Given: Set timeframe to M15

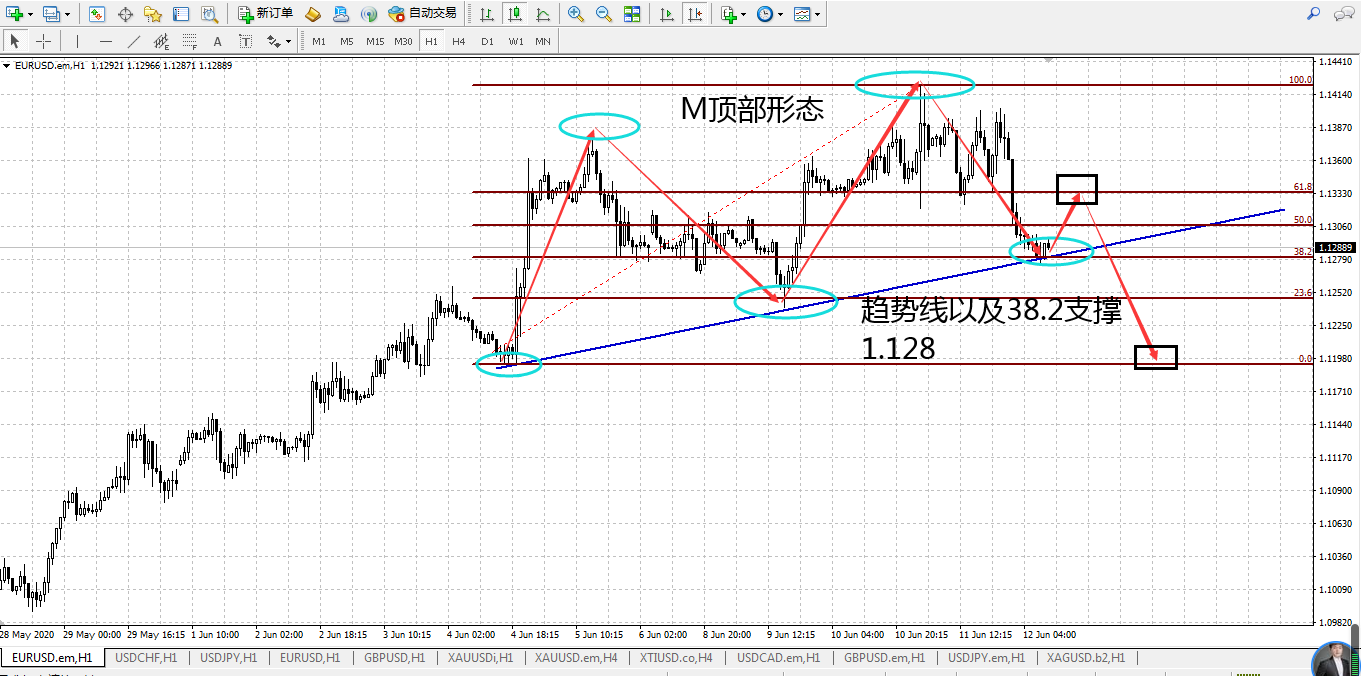Looking at the screenshot, I should pyautogui.click(x=375, y=41).
